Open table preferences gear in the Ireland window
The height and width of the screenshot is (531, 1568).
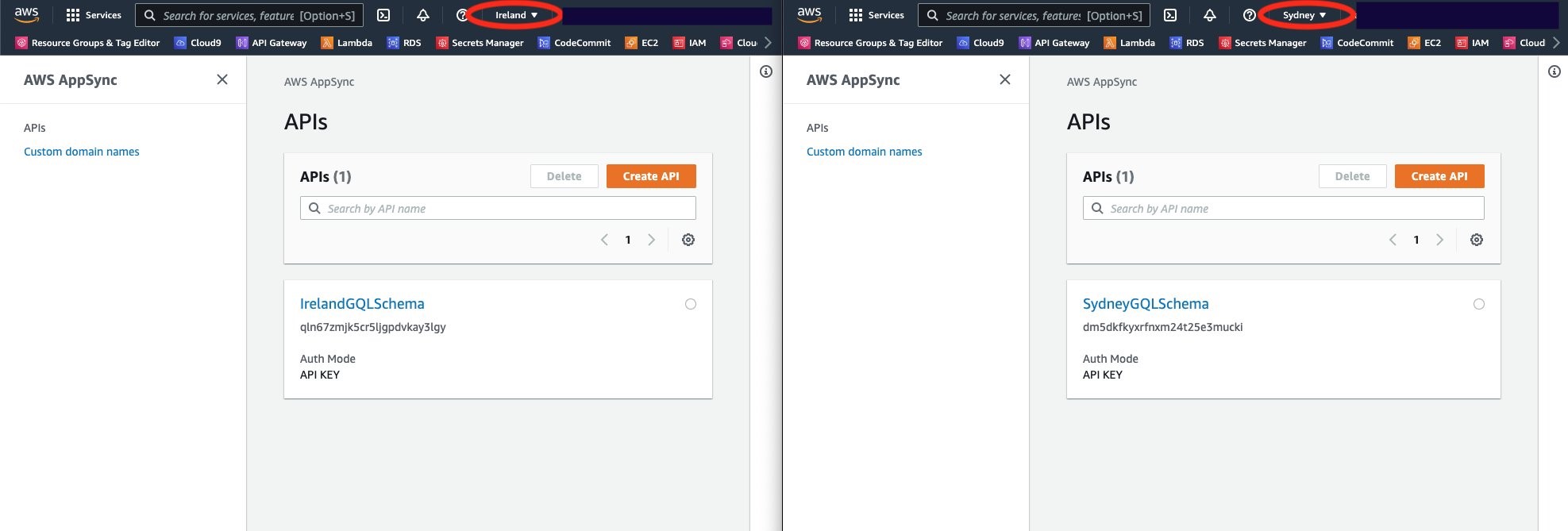tap(688, 240)
